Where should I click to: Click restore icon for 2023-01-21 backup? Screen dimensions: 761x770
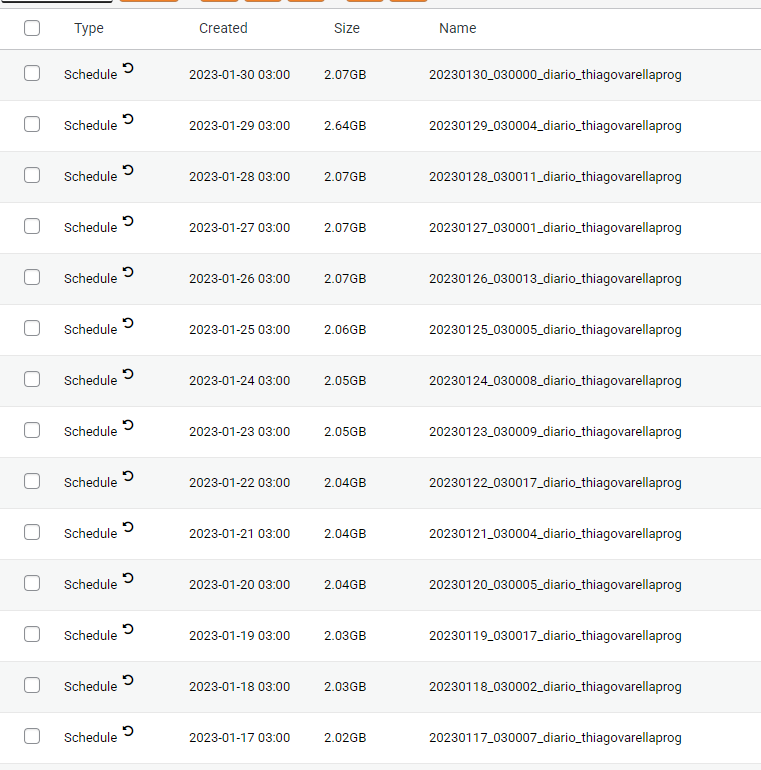pos(128,527)
